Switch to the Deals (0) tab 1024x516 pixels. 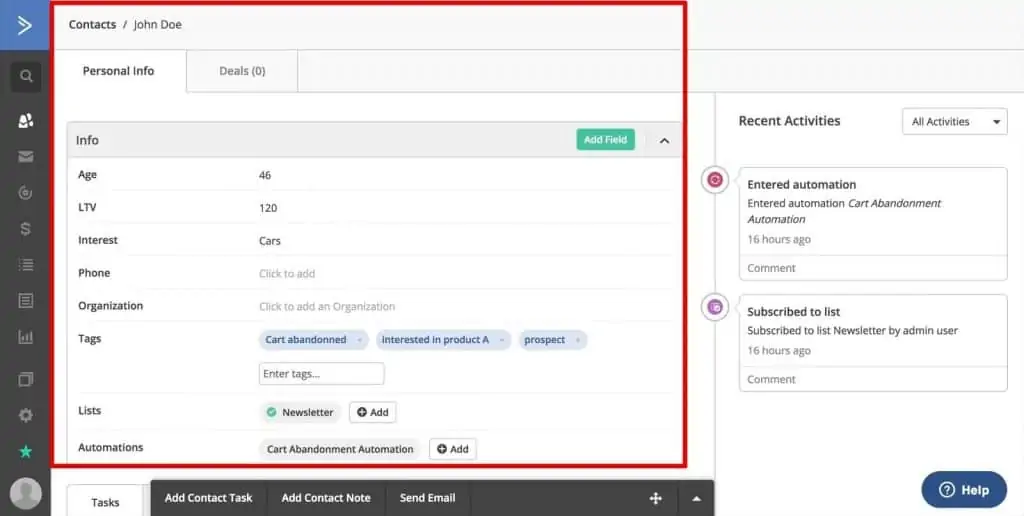click(242, 71)
